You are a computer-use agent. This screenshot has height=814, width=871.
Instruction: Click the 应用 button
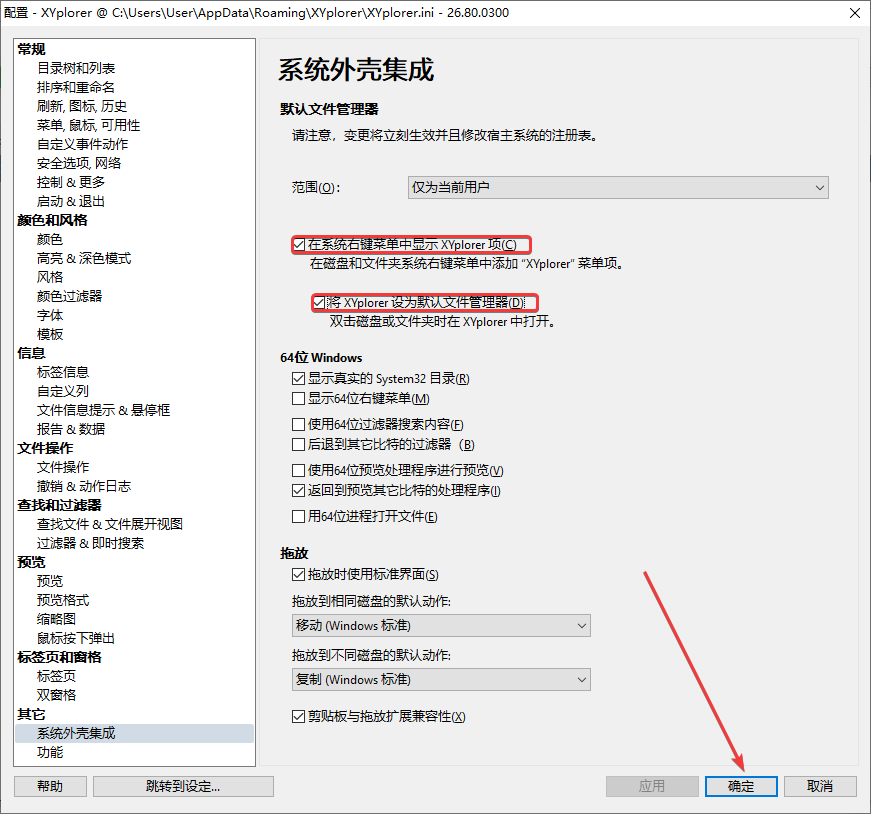652,786
